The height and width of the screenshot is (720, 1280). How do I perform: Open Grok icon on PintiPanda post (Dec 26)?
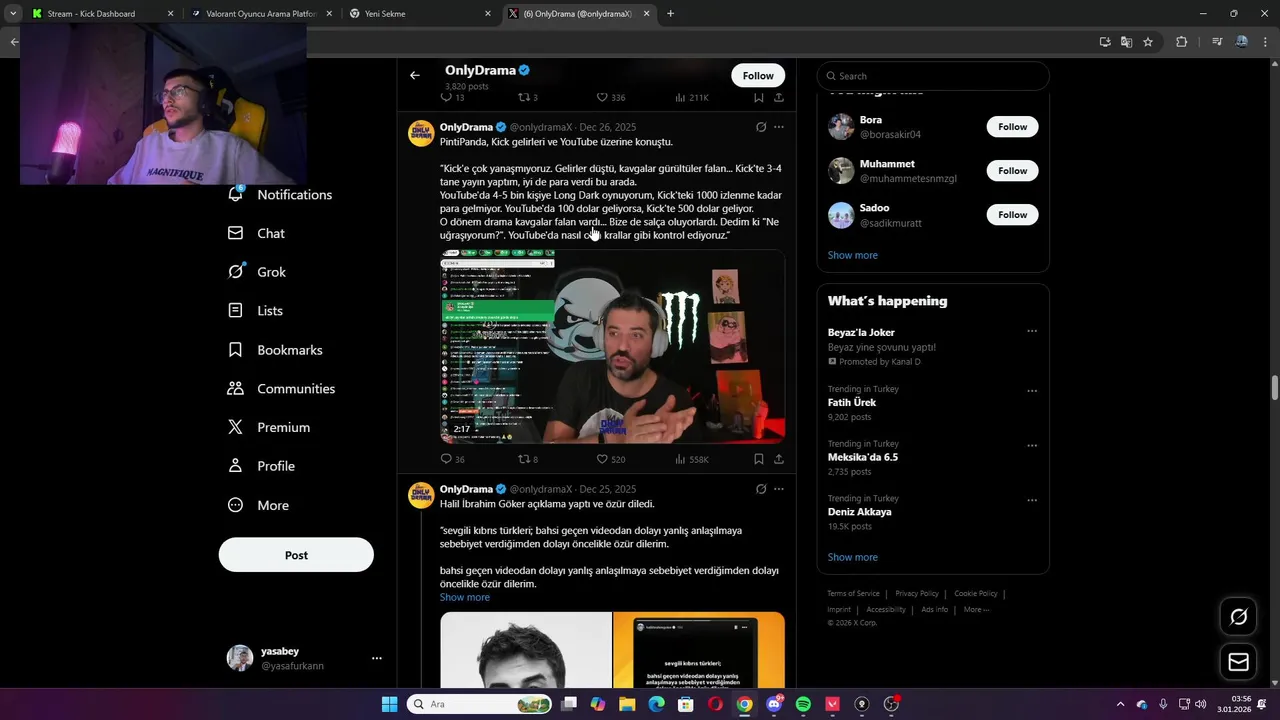761,127
